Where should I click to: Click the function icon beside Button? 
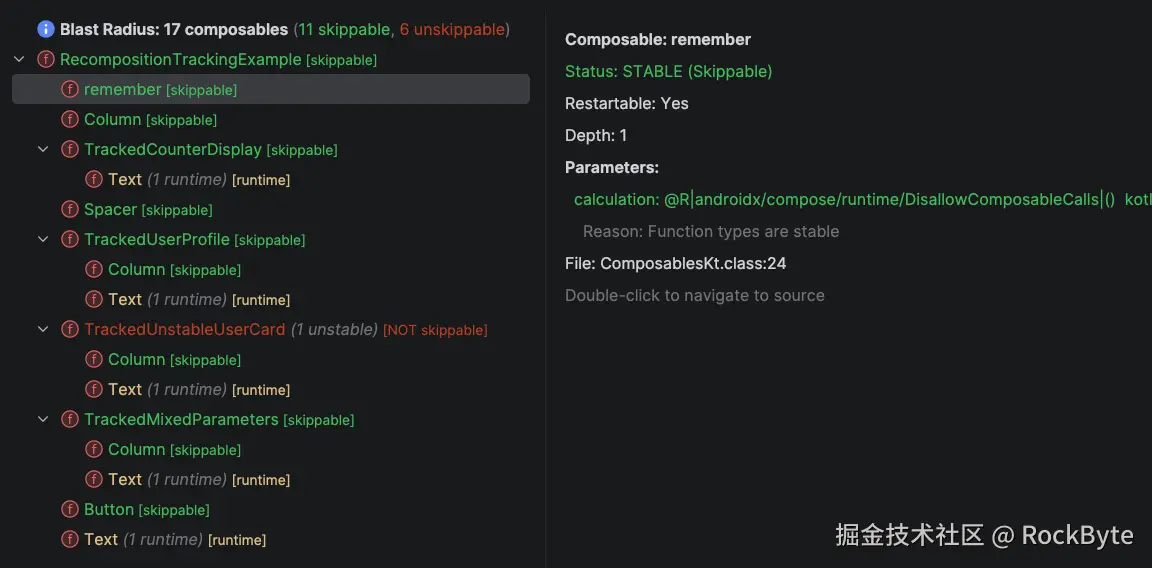point(70,510)
